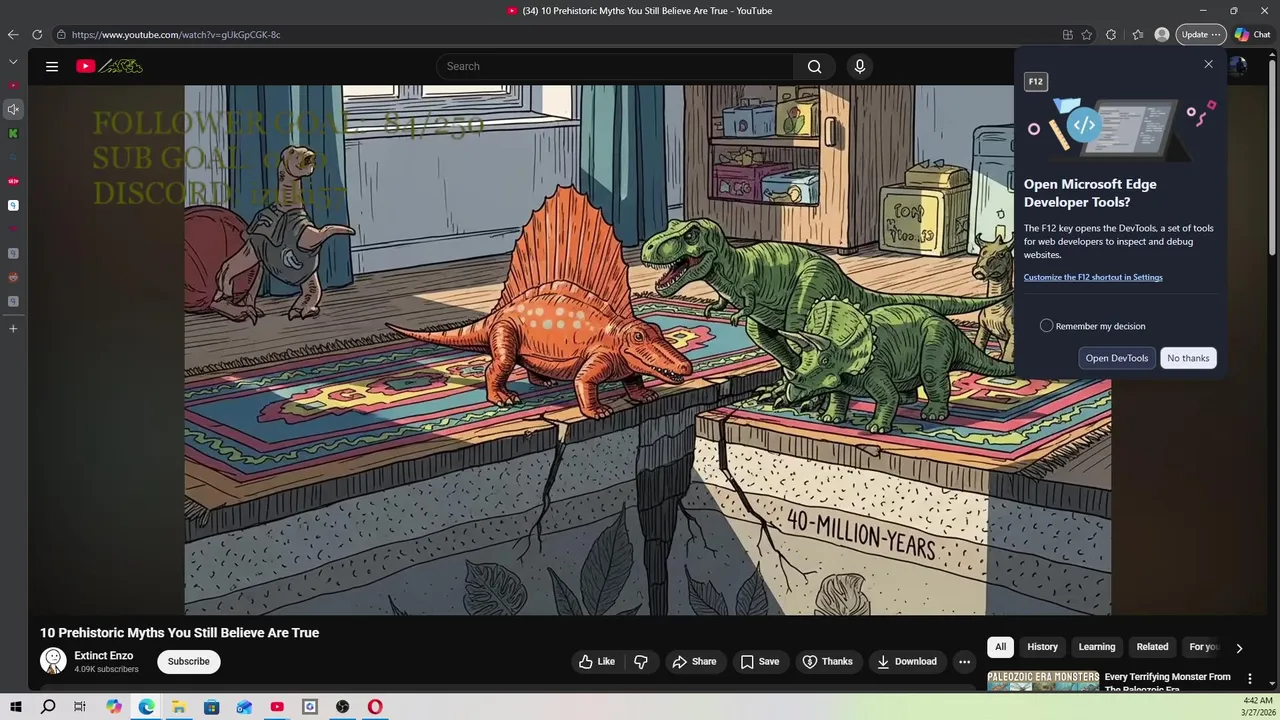The image size is (1280, 720).
Task: Click the video title '10 Prehistoric Myths You Still Believe Are True'
Action: pos(180,633)
